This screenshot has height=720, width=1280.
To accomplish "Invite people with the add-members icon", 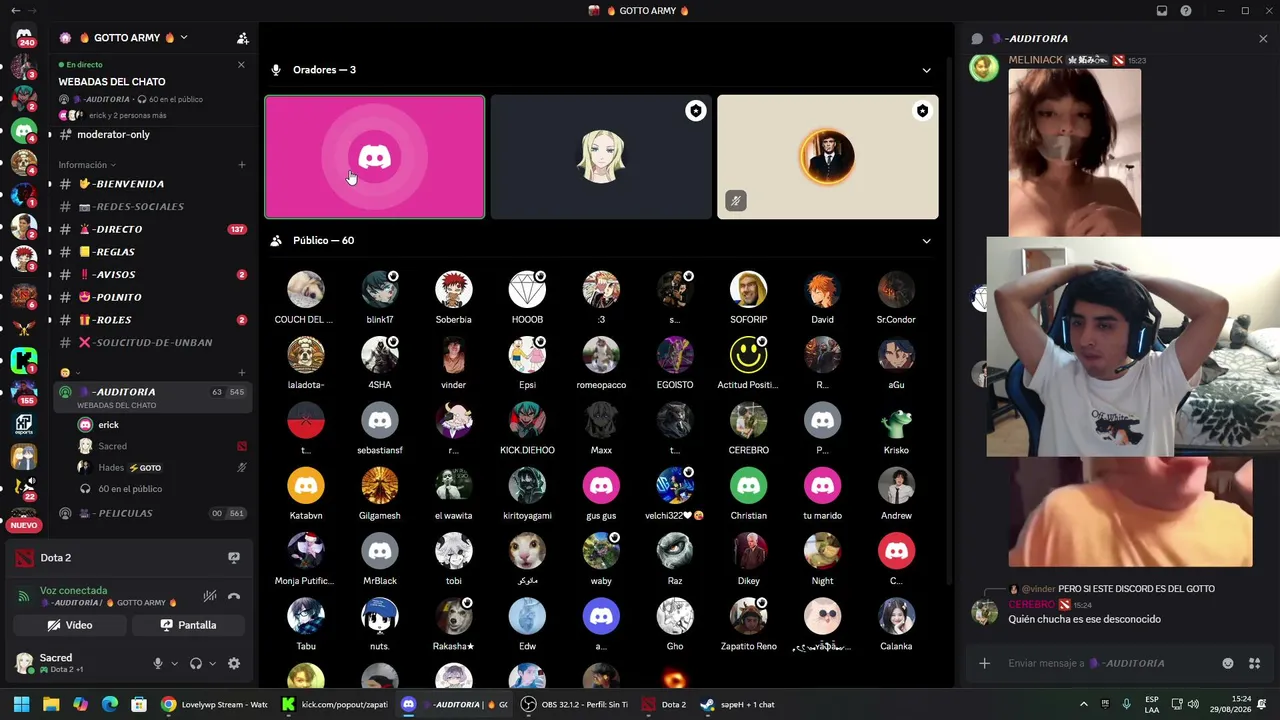I will 242,38.
